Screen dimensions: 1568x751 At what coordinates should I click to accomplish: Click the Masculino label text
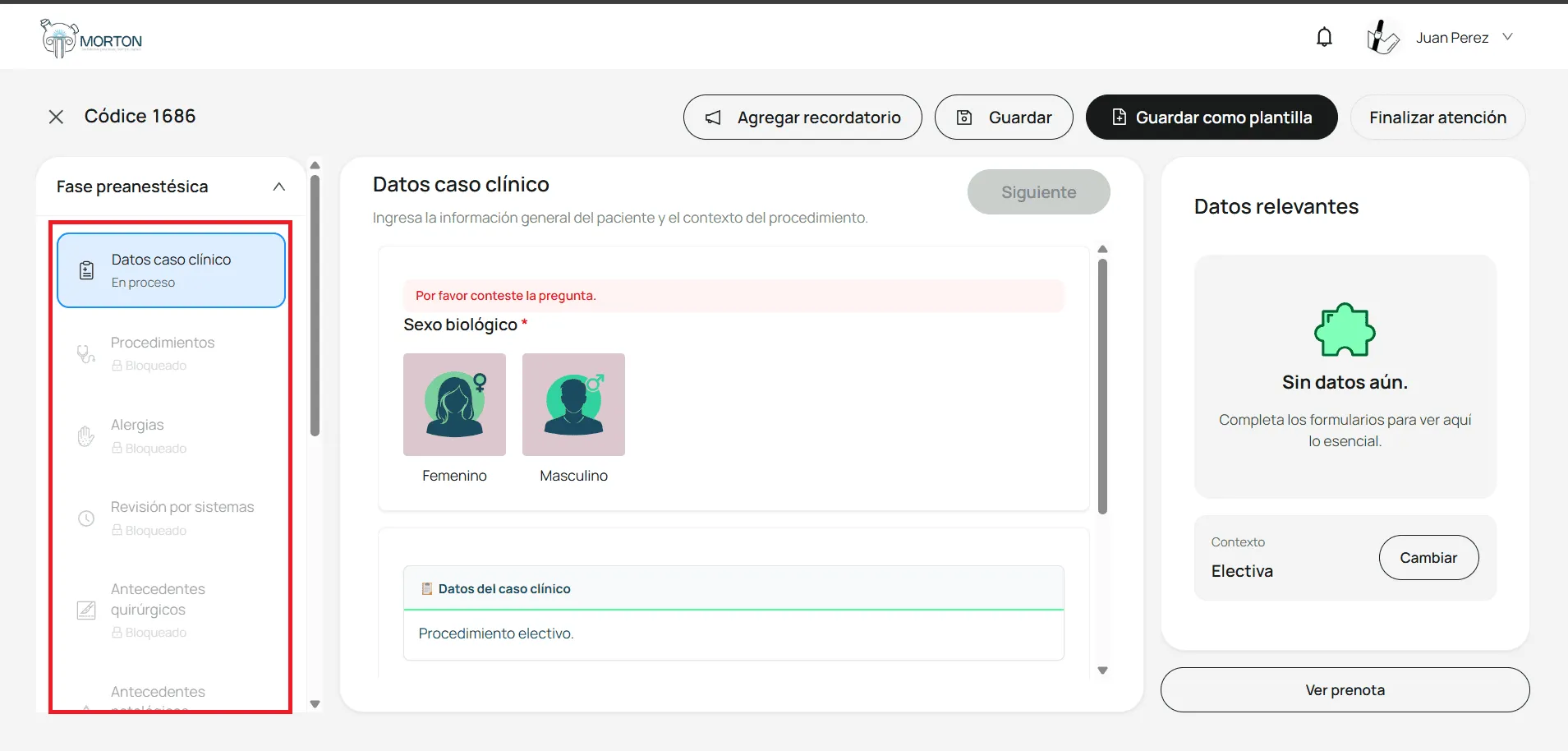(x=573, y=476)
